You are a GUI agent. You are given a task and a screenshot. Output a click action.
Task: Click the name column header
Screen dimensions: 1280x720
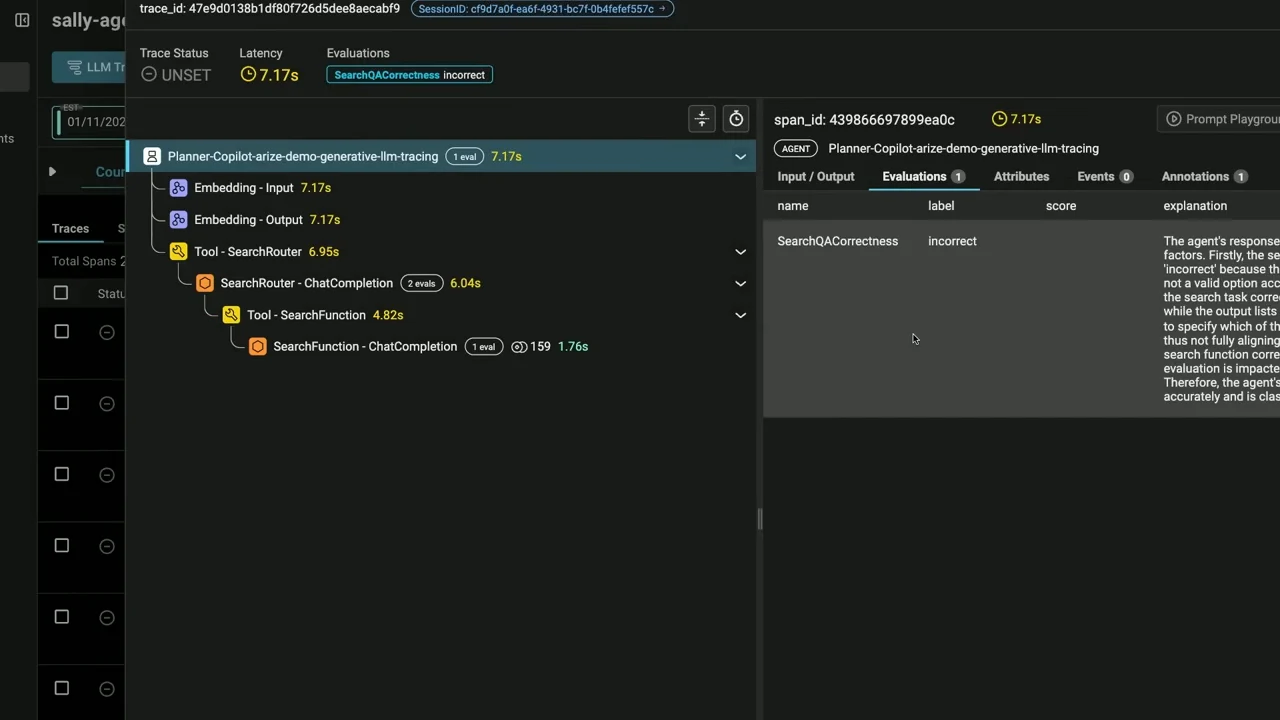(x=792, y=206)
